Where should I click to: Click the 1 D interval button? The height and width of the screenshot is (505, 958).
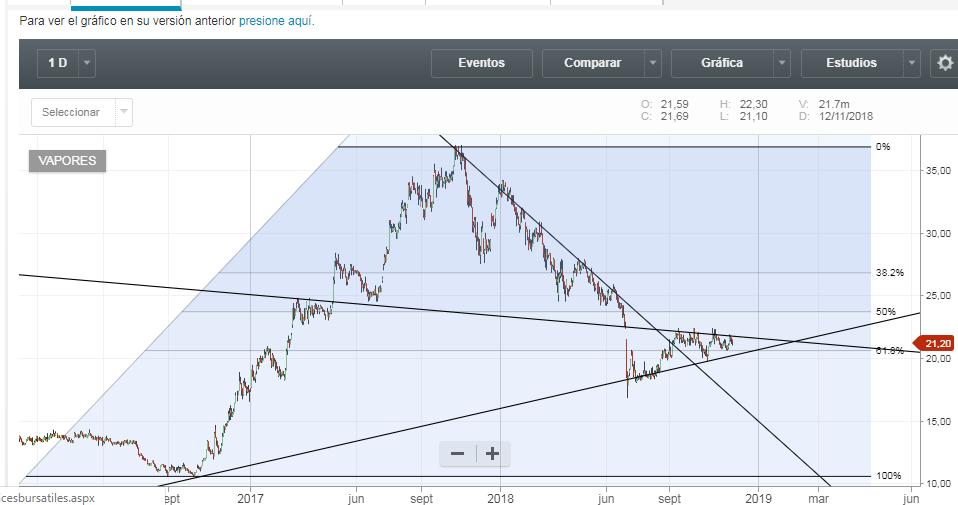click(57, 63)
